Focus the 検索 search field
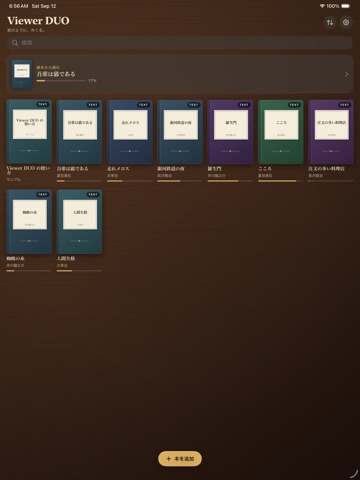Image resolution: width=360 pixels, height=480 pixels. tap(180, 43)
